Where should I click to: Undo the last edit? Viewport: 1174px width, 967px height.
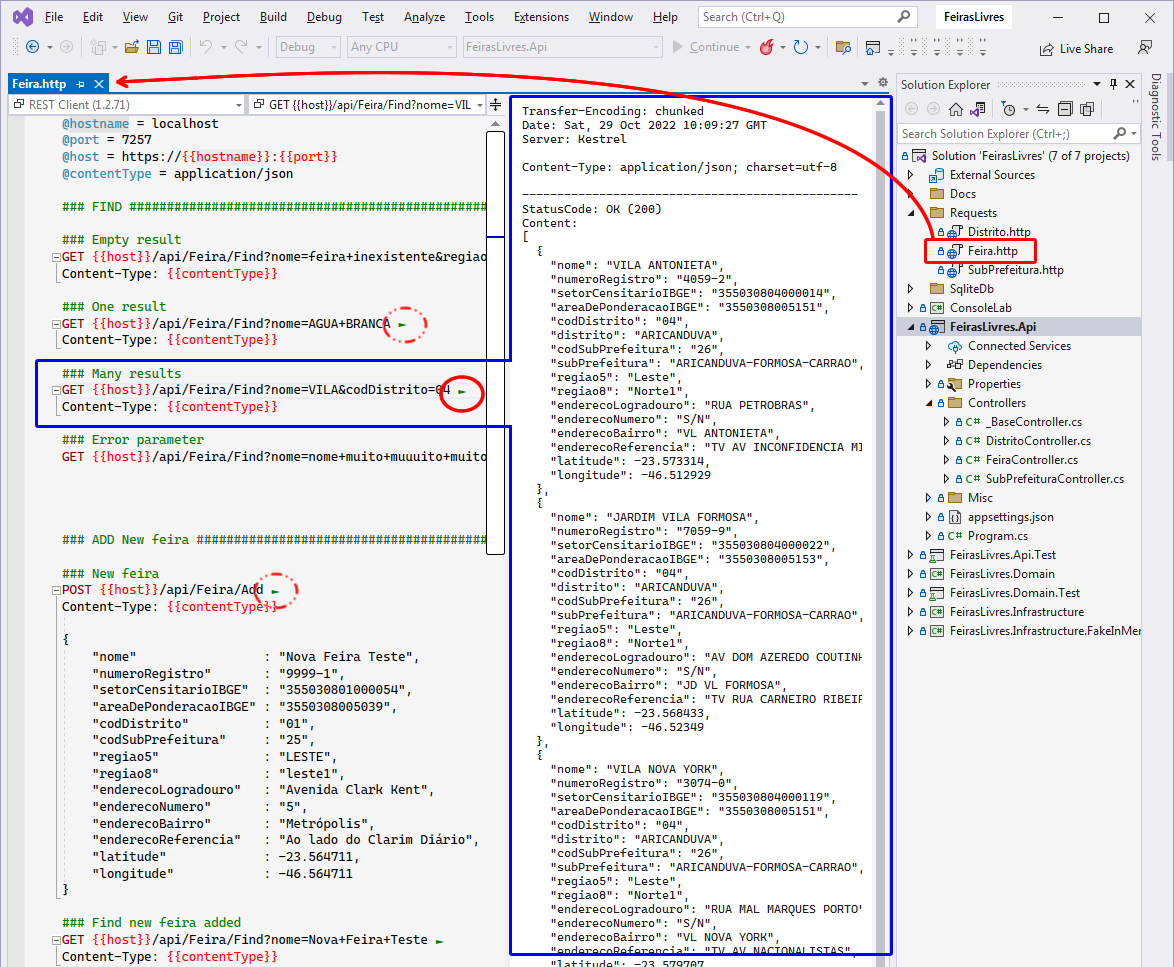pos(206,47)
